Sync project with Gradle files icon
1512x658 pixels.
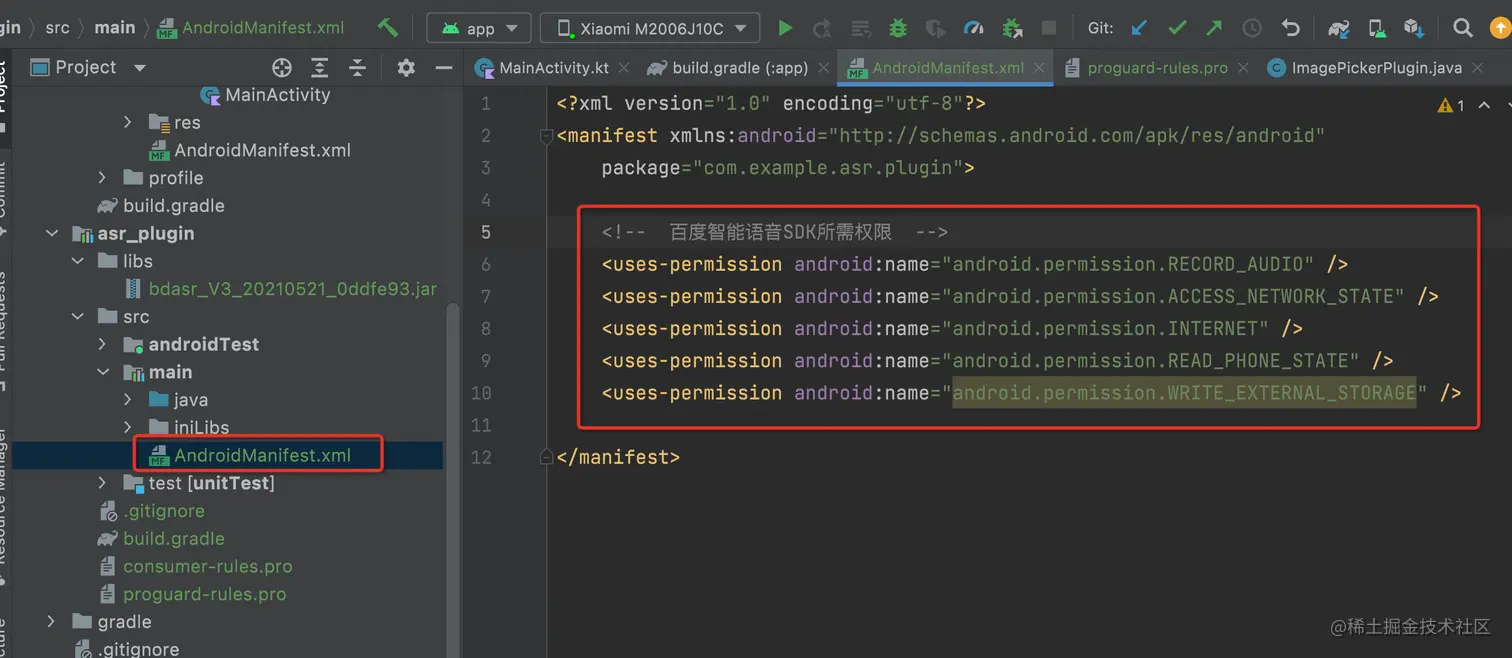[x=1339, y=28]
